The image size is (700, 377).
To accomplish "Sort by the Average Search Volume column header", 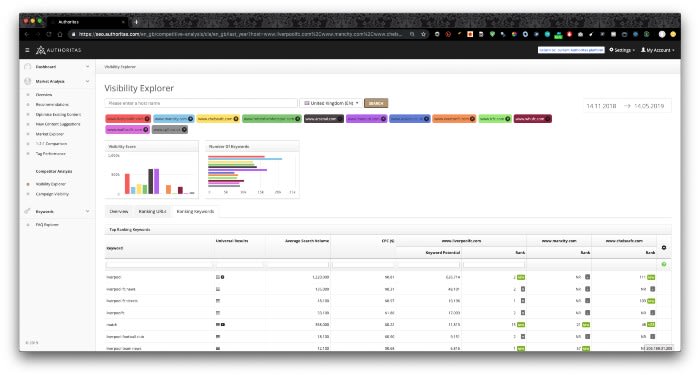I will (307, 241).
